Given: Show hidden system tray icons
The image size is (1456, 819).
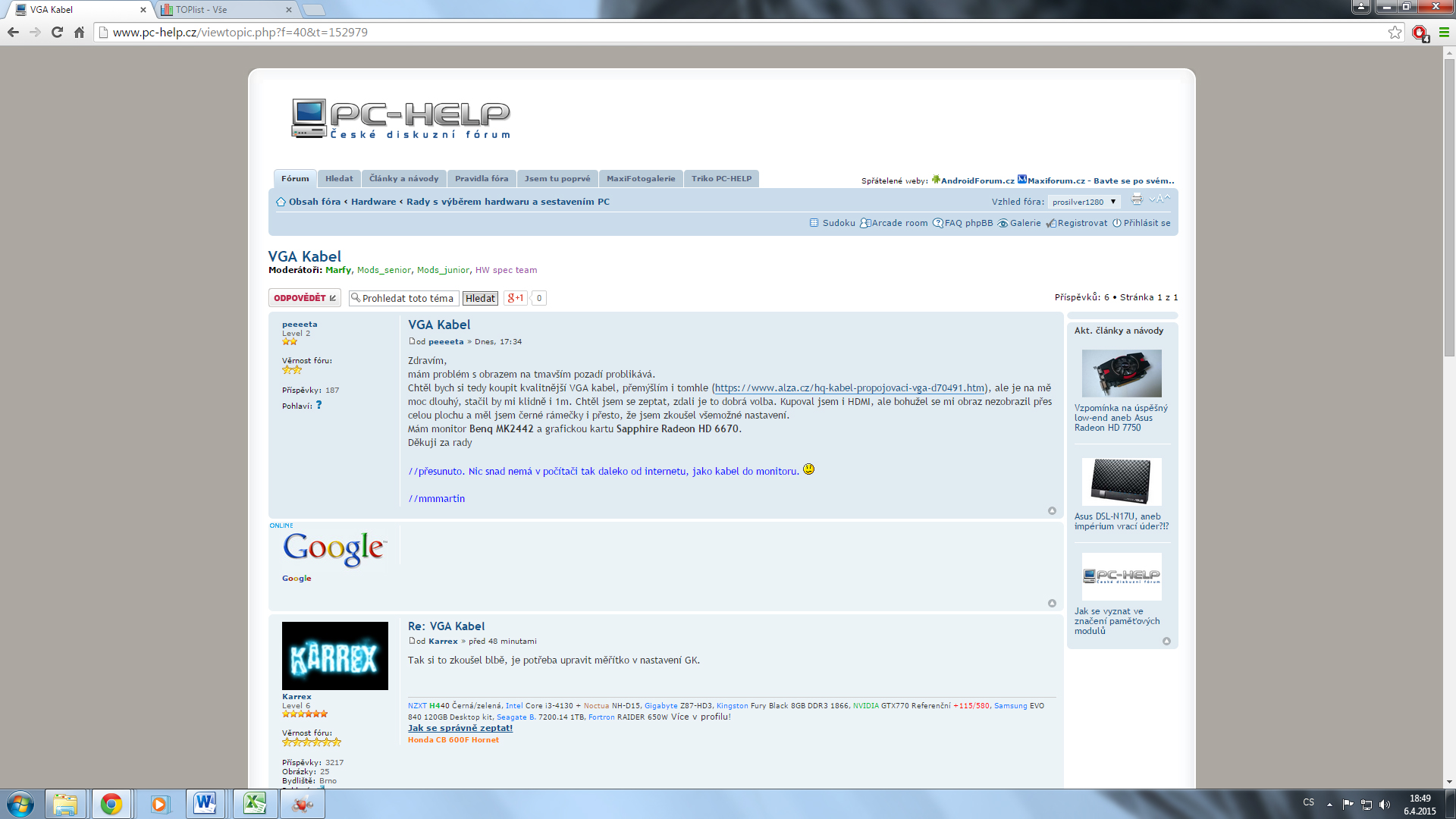Looking at the screenshot, I should (1329, 804).
